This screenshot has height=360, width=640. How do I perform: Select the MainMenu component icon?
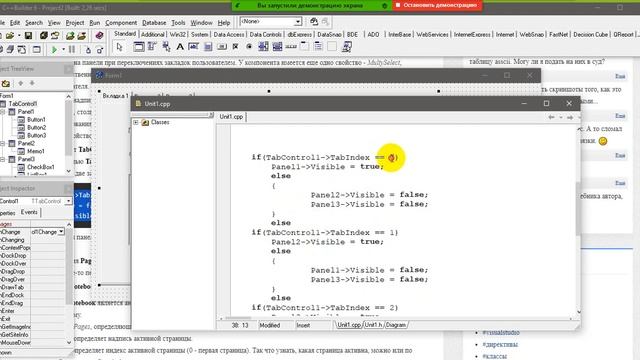click(152, 47)
